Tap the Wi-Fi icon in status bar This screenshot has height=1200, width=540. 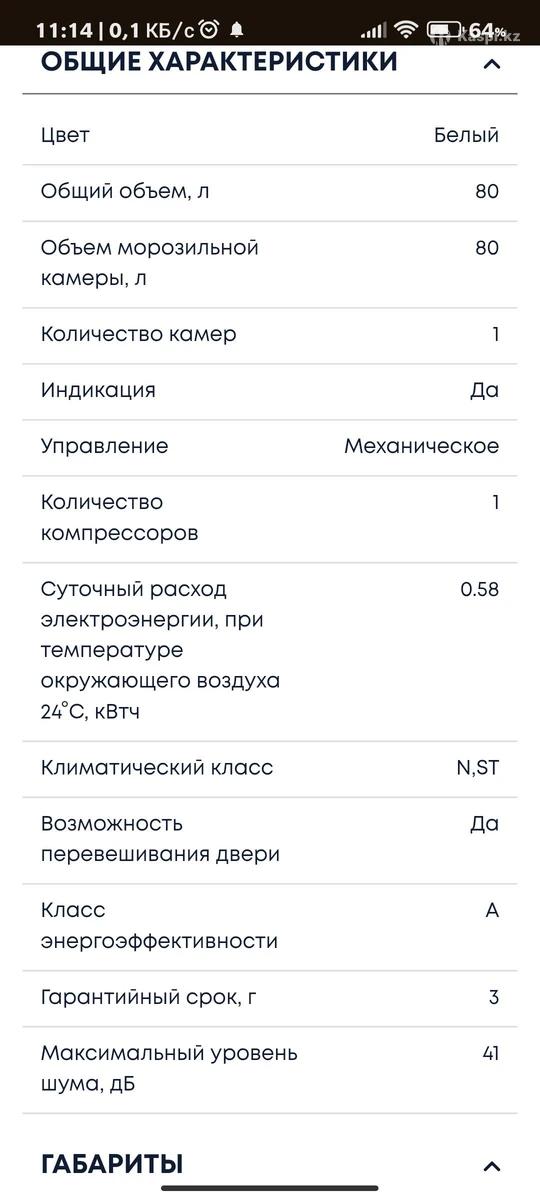[406, 30]
